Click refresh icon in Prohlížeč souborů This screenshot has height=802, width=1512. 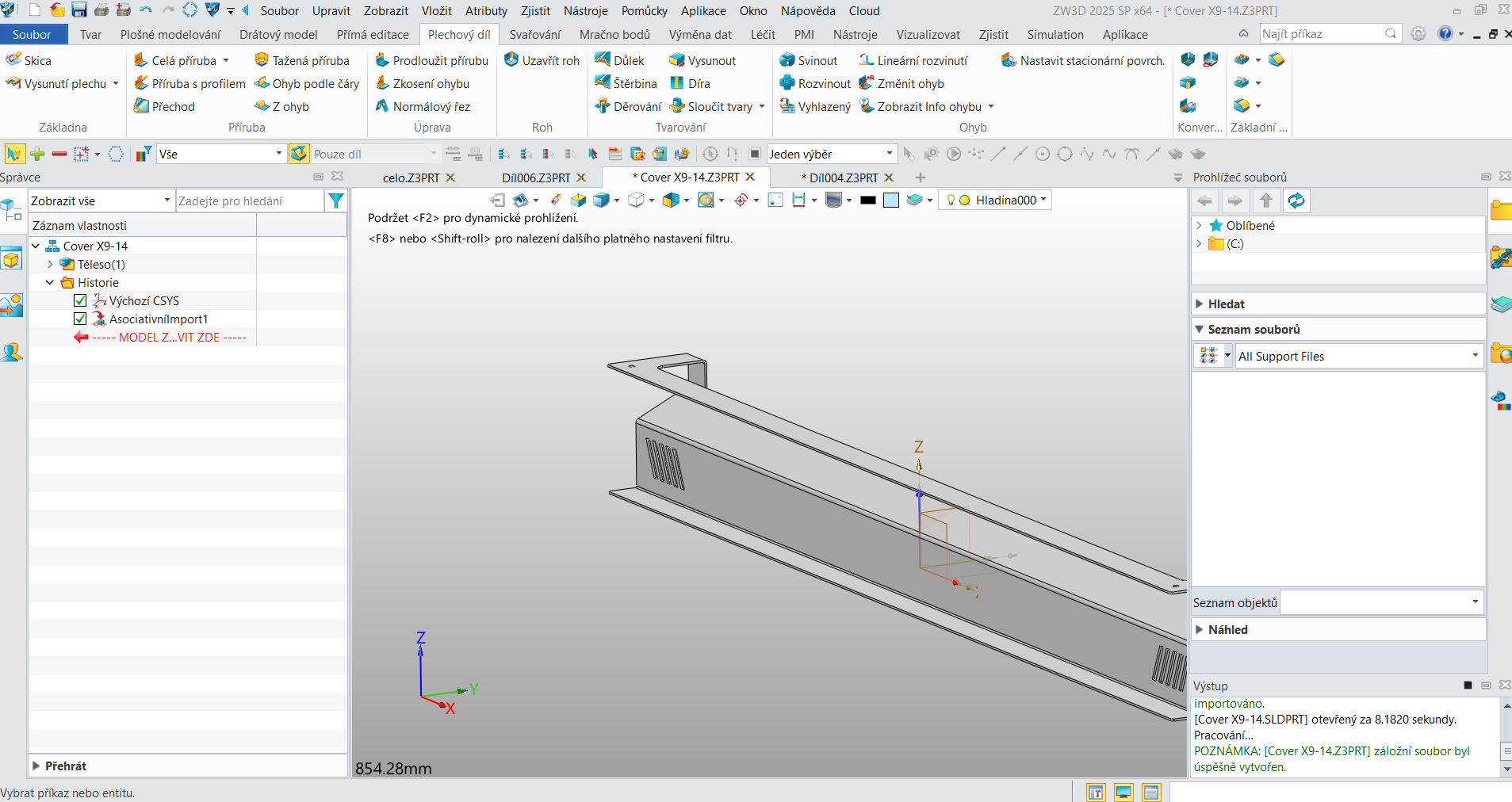[x=1296, y=201]
